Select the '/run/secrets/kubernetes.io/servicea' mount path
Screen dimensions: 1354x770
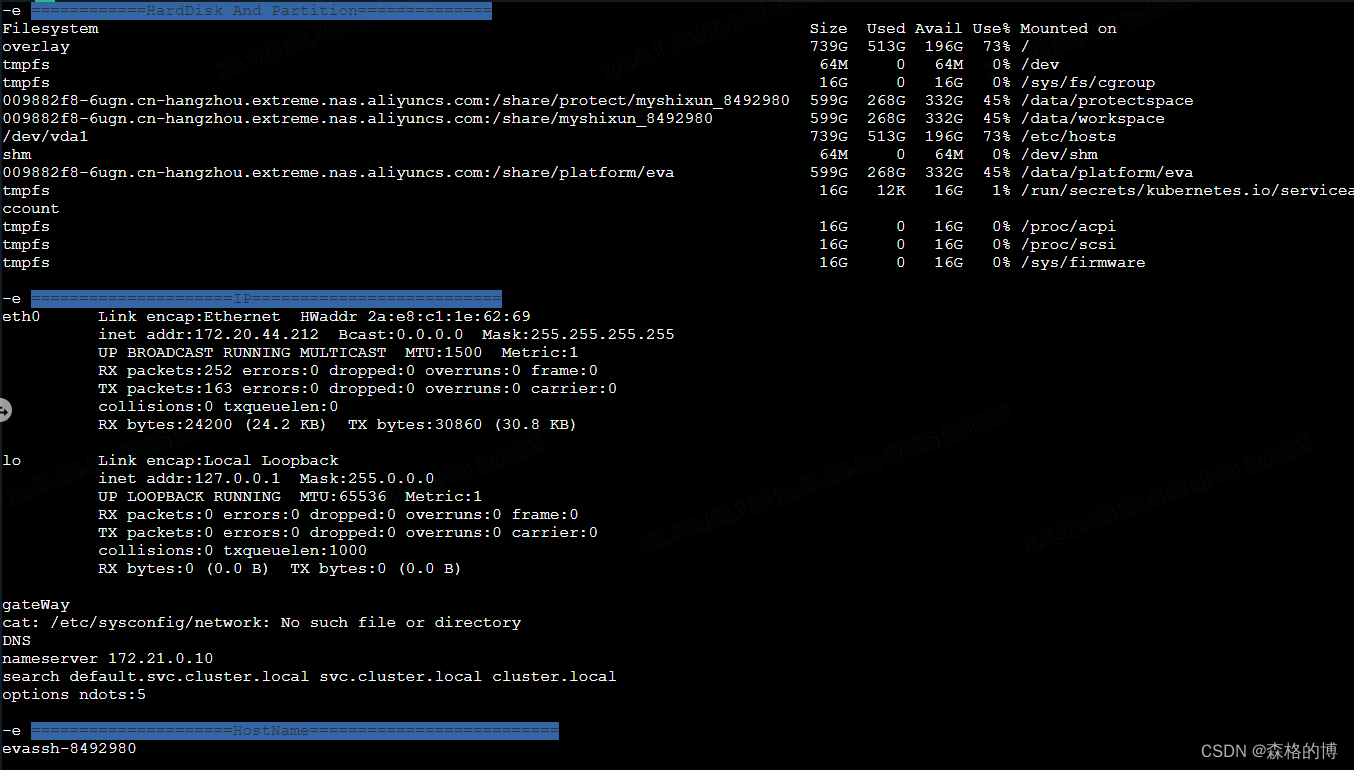(1187, 191)
